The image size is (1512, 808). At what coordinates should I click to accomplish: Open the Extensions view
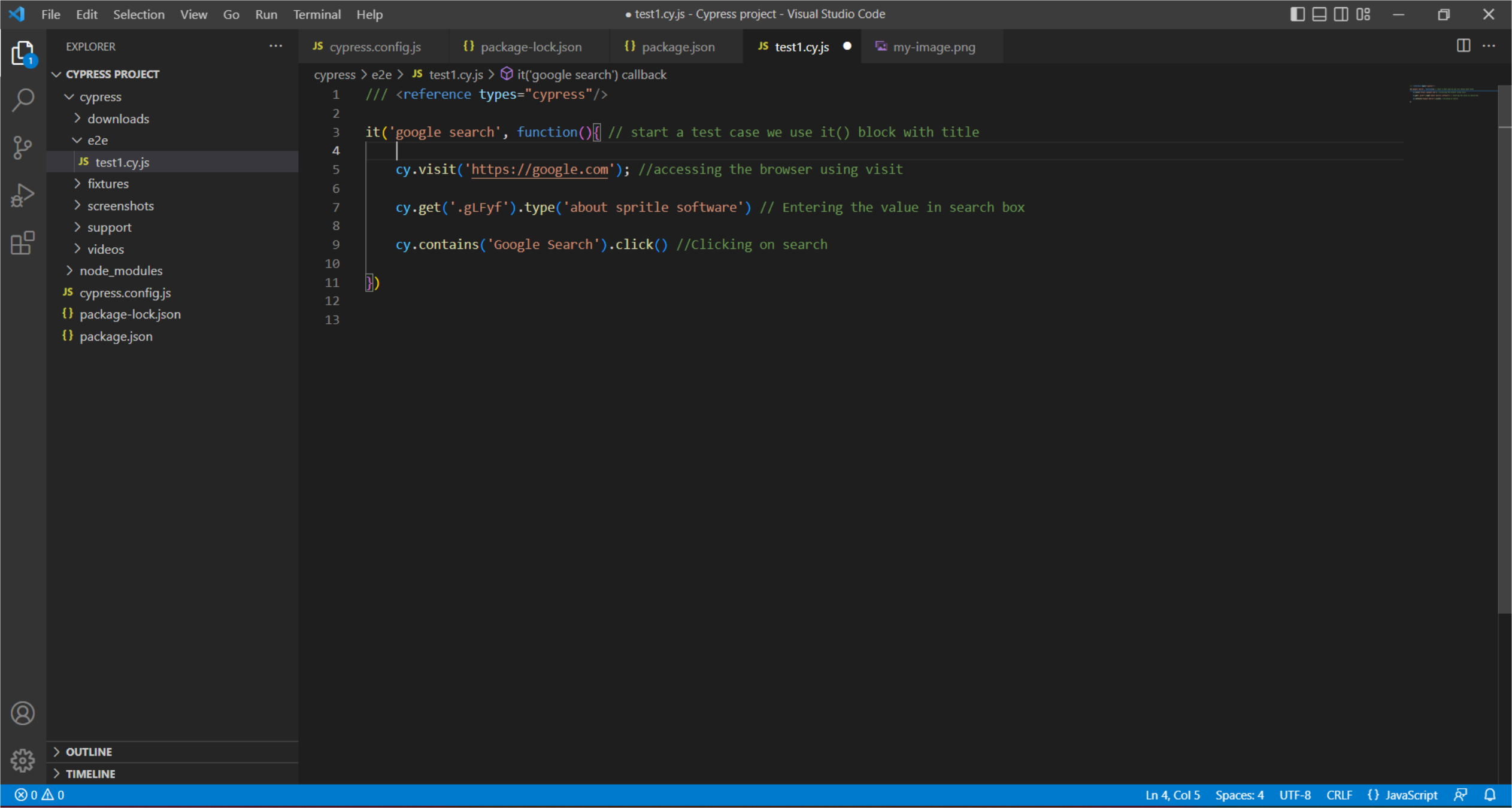[x=23, y=243]
